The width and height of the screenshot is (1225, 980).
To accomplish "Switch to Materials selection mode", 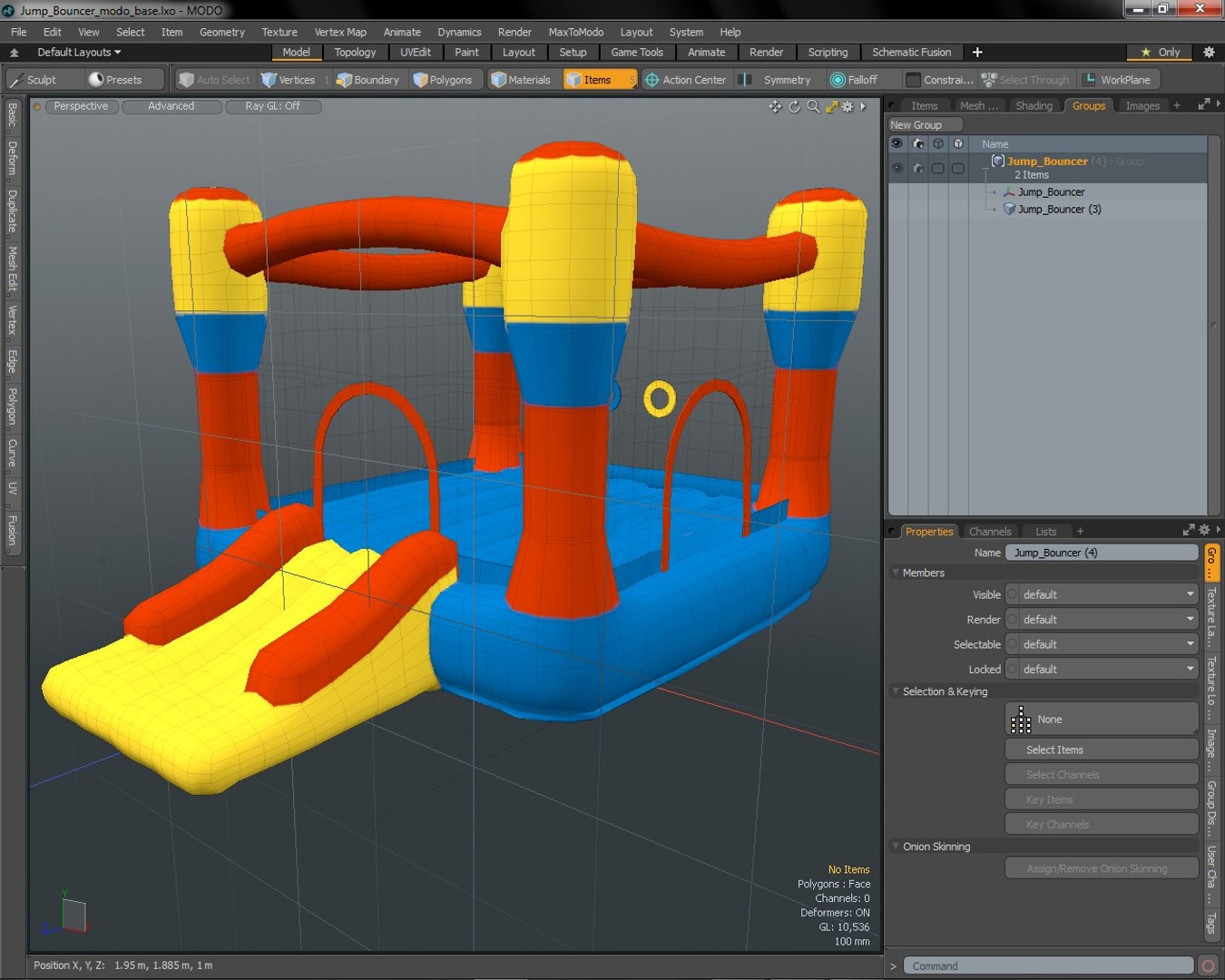I will [x=521, y=80].
